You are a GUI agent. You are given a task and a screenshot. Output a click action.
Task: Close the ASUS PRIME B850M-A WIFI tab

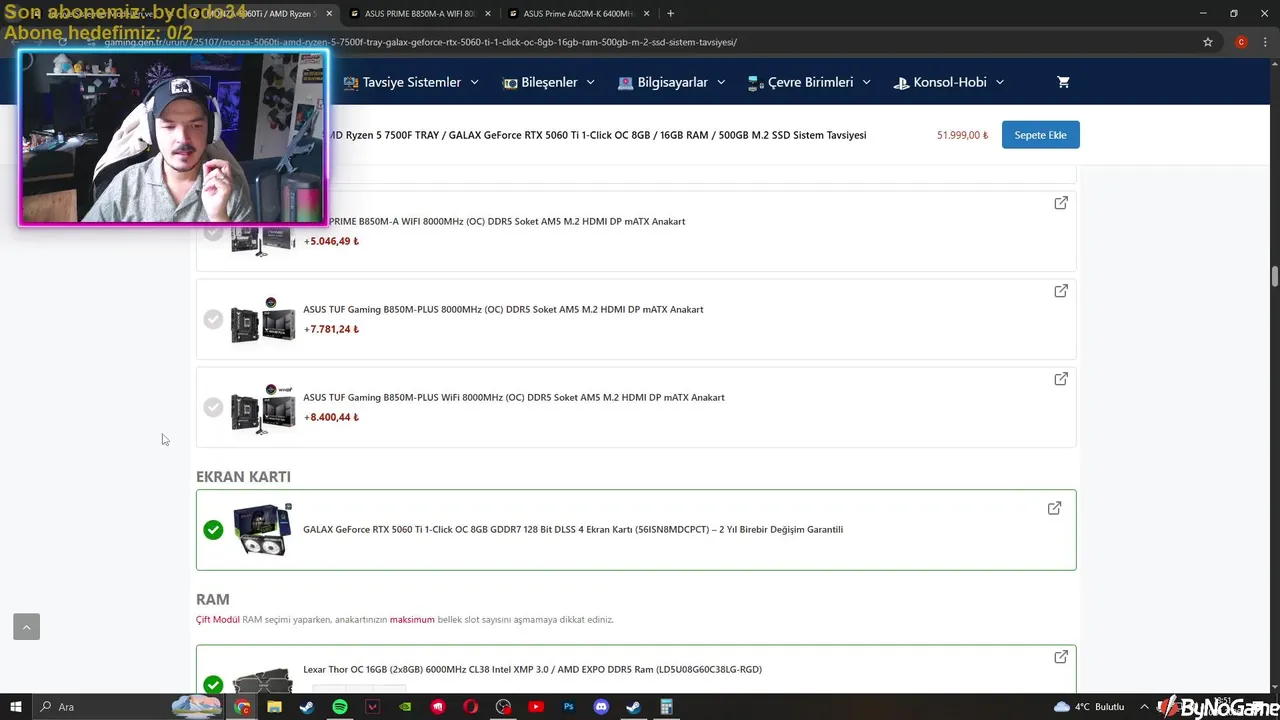pos(488,14)
